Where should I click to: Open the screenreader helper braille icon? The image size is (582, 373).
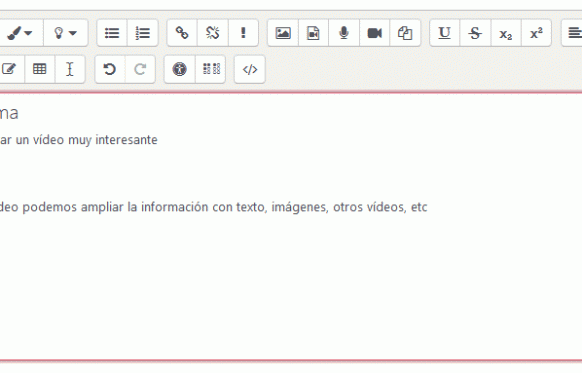(210, 69)
